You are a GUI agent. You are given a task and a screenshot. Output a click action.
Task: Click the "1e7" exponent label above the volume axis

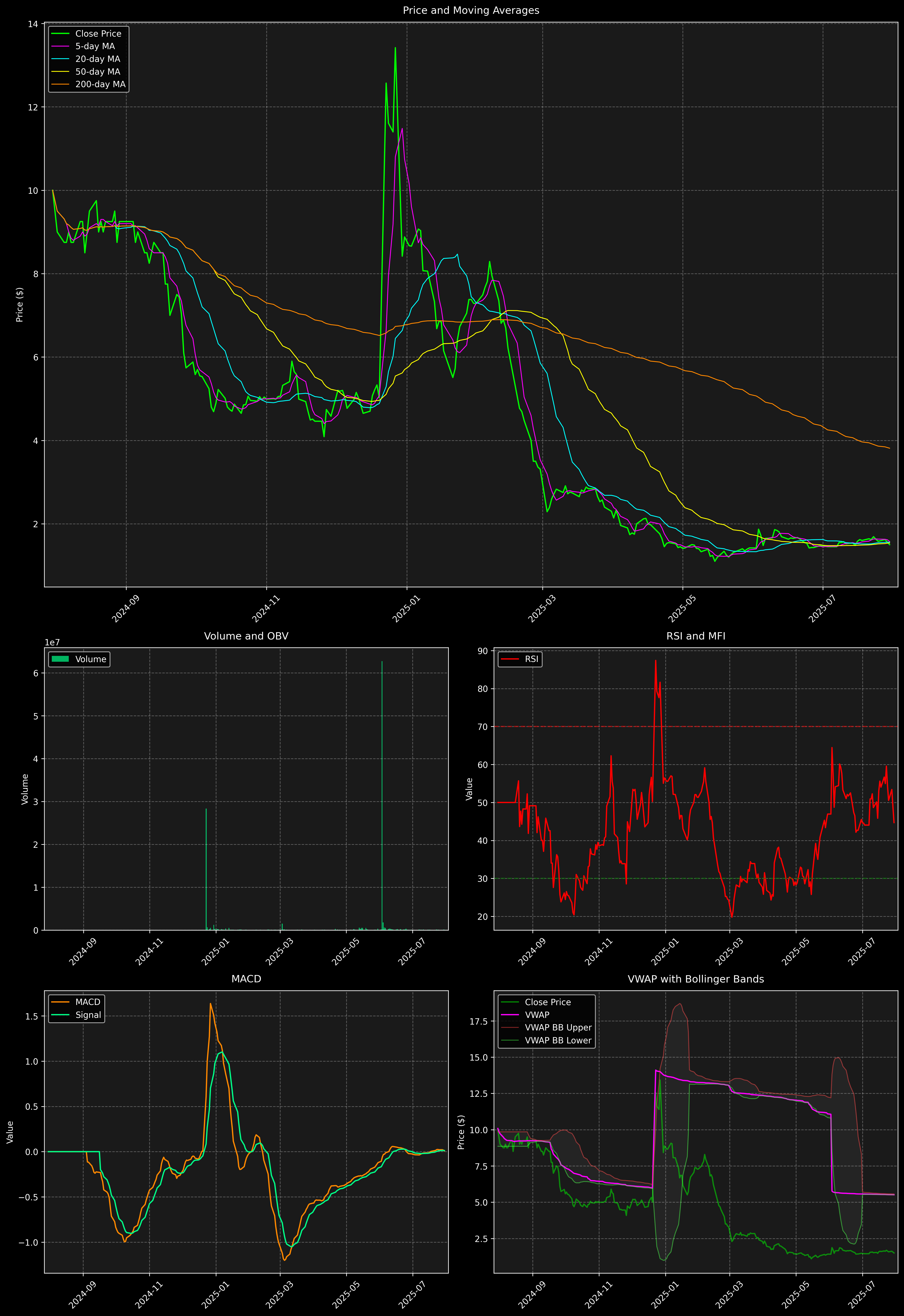52,643
